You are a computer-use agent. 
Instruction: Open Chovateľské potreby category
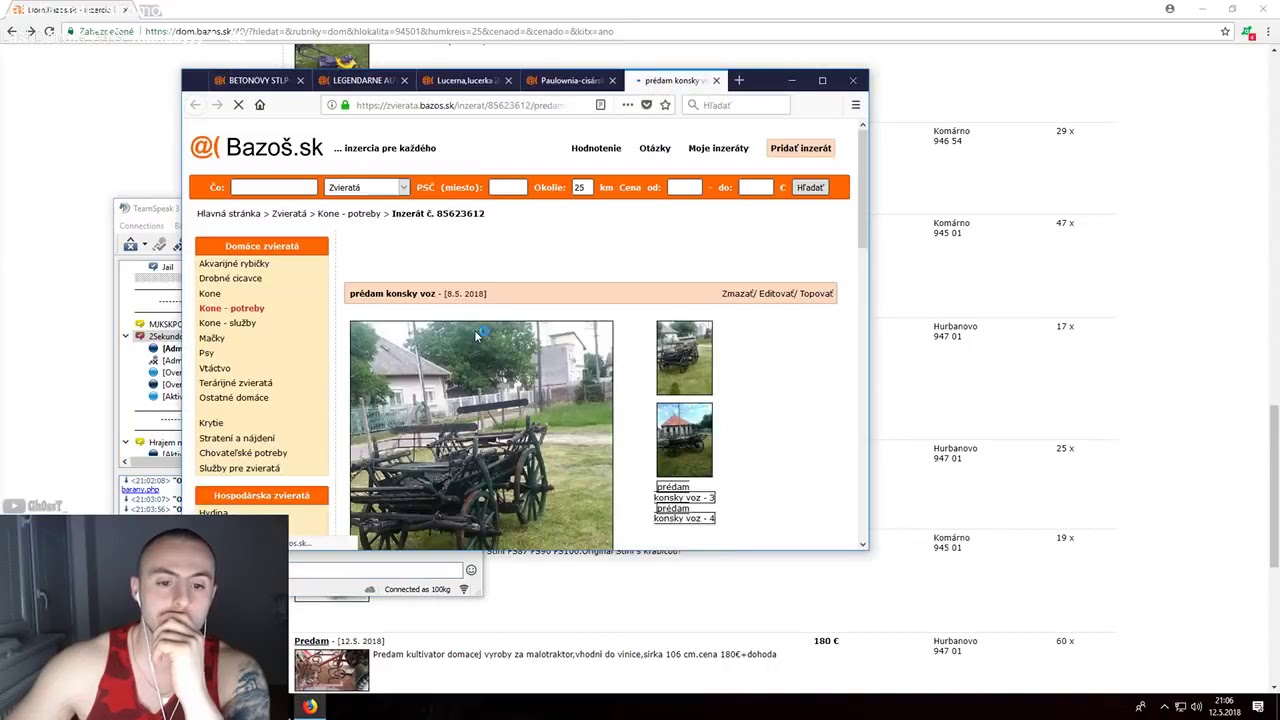243,453
